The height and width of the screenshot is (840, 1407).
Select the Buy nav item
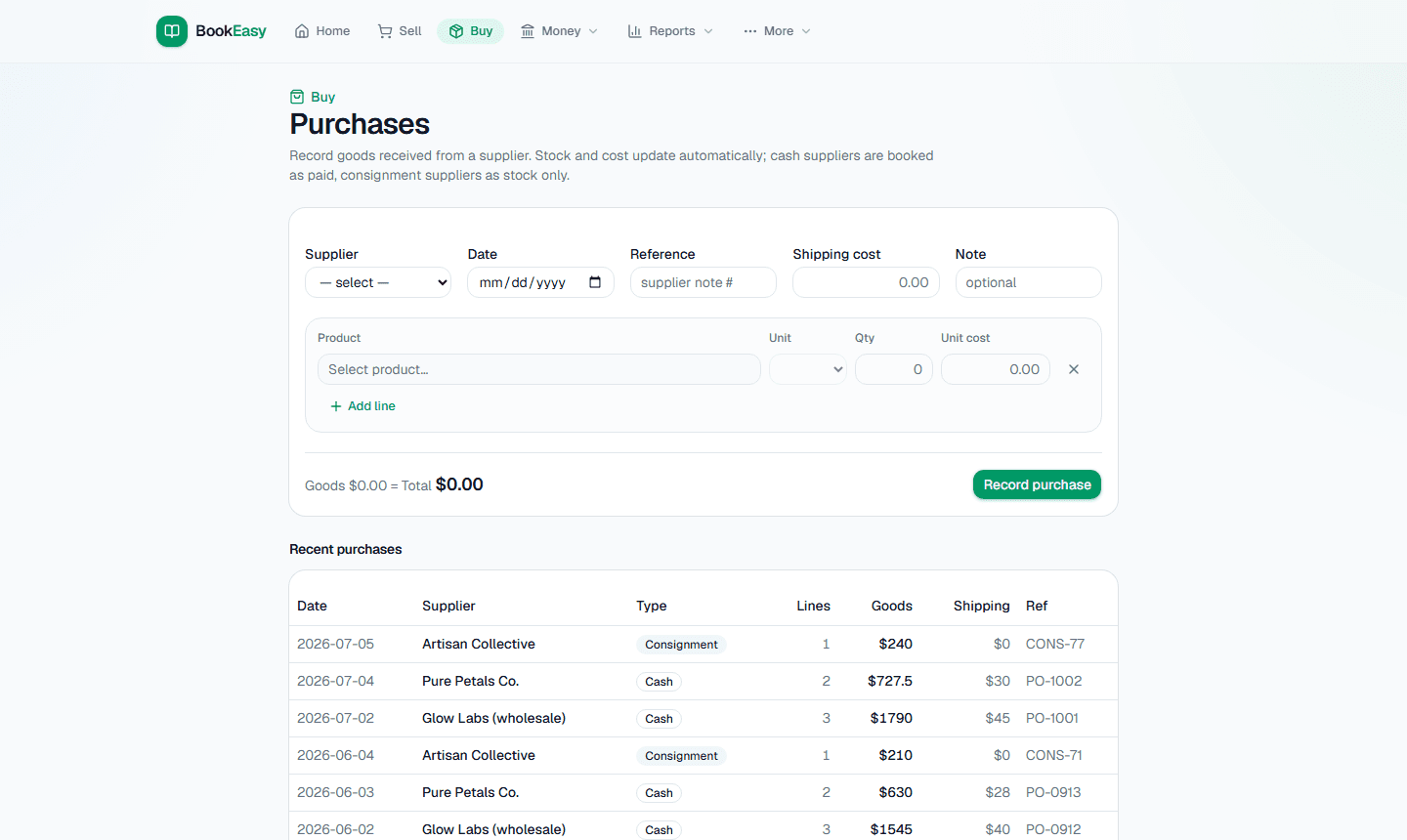[x=470, y=31]
